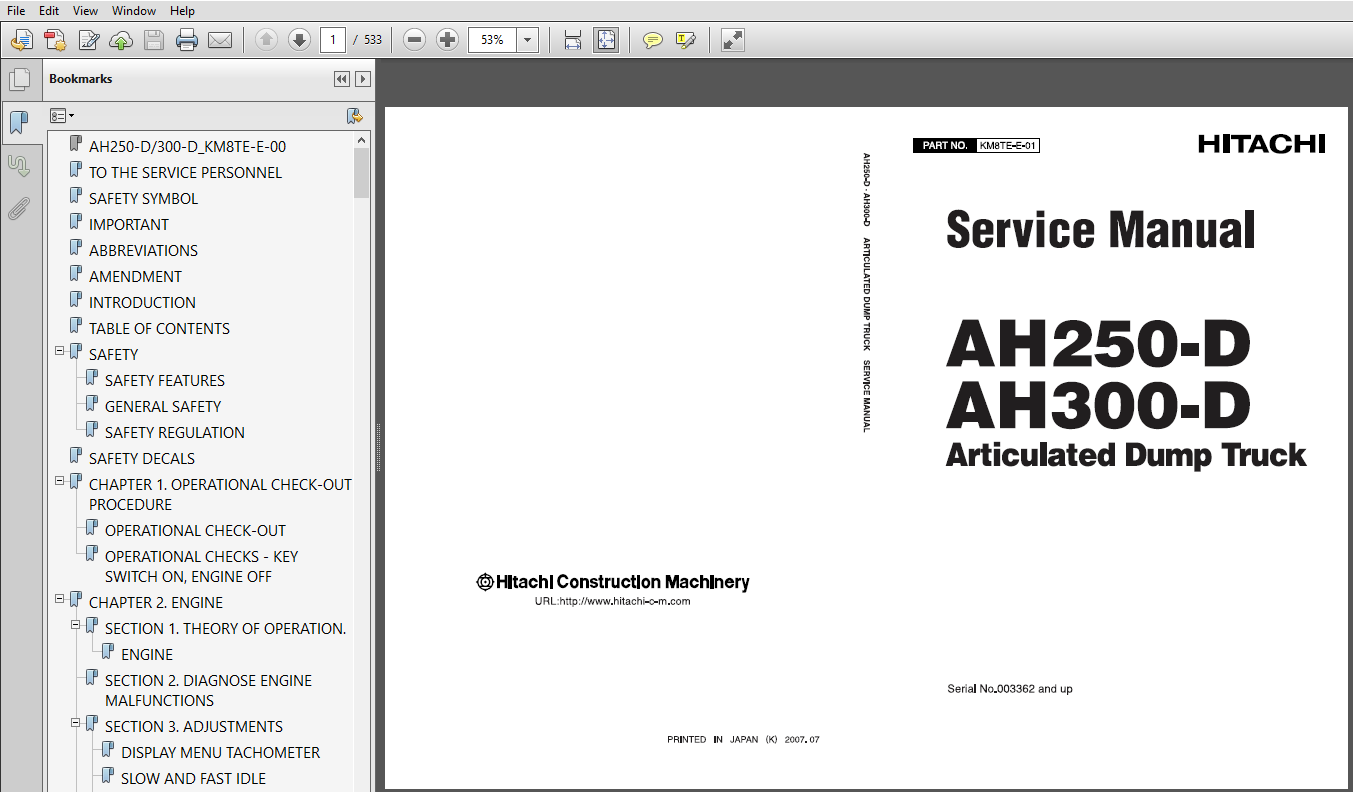The width and height of the screenshot is (1353, 792).
Task: Open the View menu
Action: click(86, 11)
